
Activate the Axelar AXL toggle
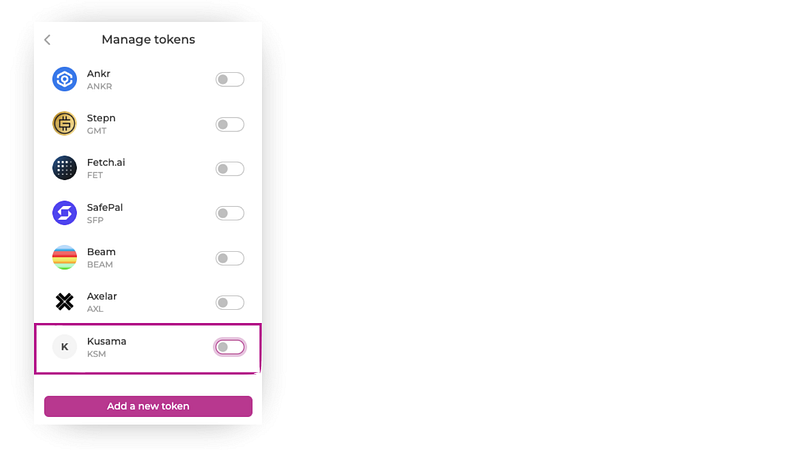pyautogui.click(x=230, y=302)
